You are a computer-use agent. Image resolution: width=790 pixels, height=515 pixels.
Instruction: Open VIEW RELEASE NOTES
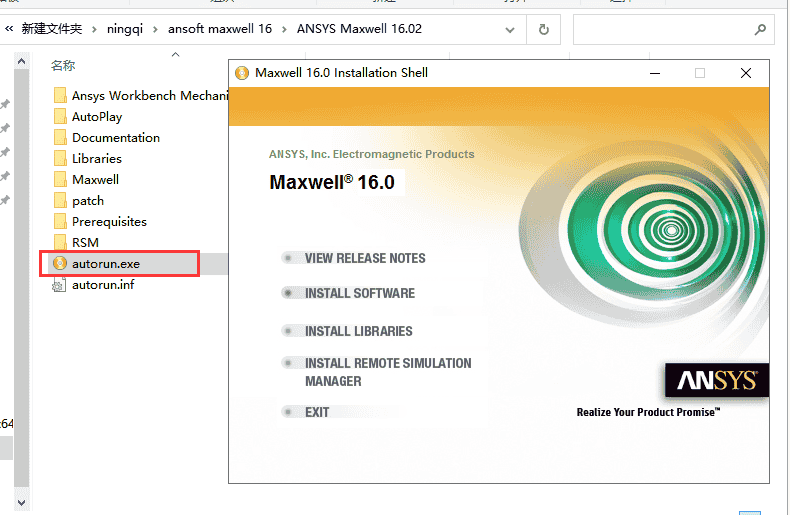coord(365,258)
